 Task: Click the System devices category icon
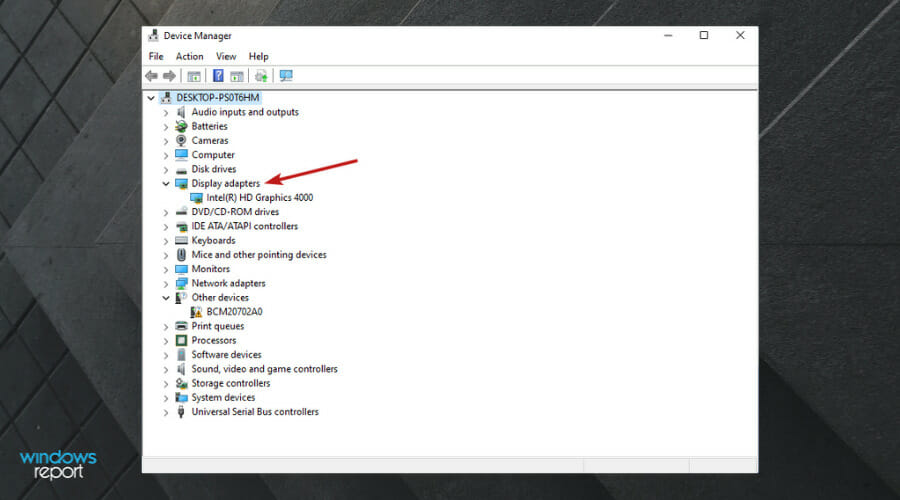click(x=181, y=398)
